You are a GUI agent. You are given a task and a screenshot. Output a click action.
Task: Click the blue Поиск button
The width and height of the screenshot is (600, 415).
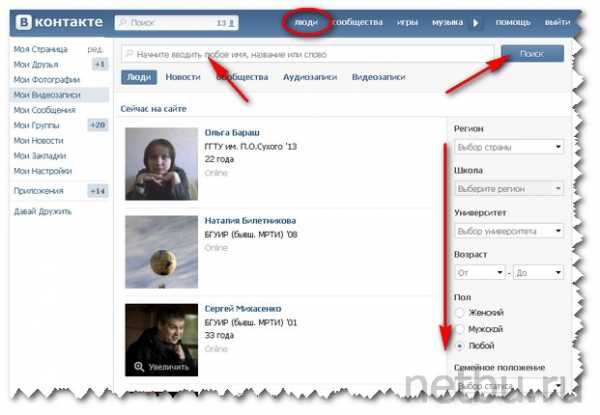point(532,54)
